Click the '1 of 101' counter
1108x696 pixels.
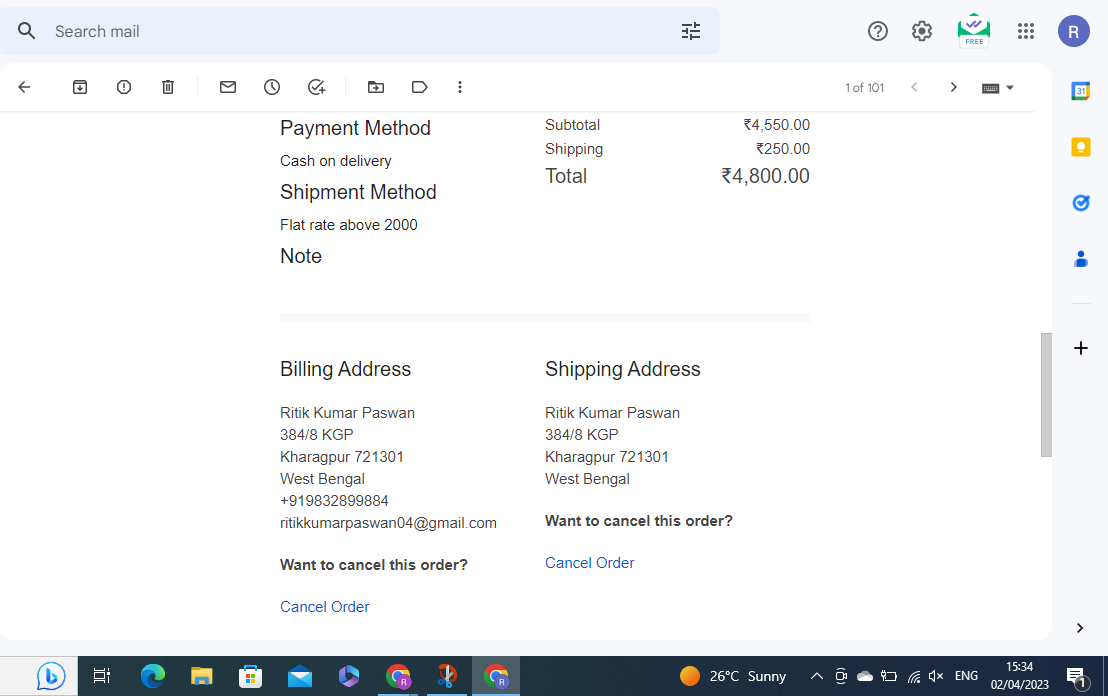(x=864, y=88)
